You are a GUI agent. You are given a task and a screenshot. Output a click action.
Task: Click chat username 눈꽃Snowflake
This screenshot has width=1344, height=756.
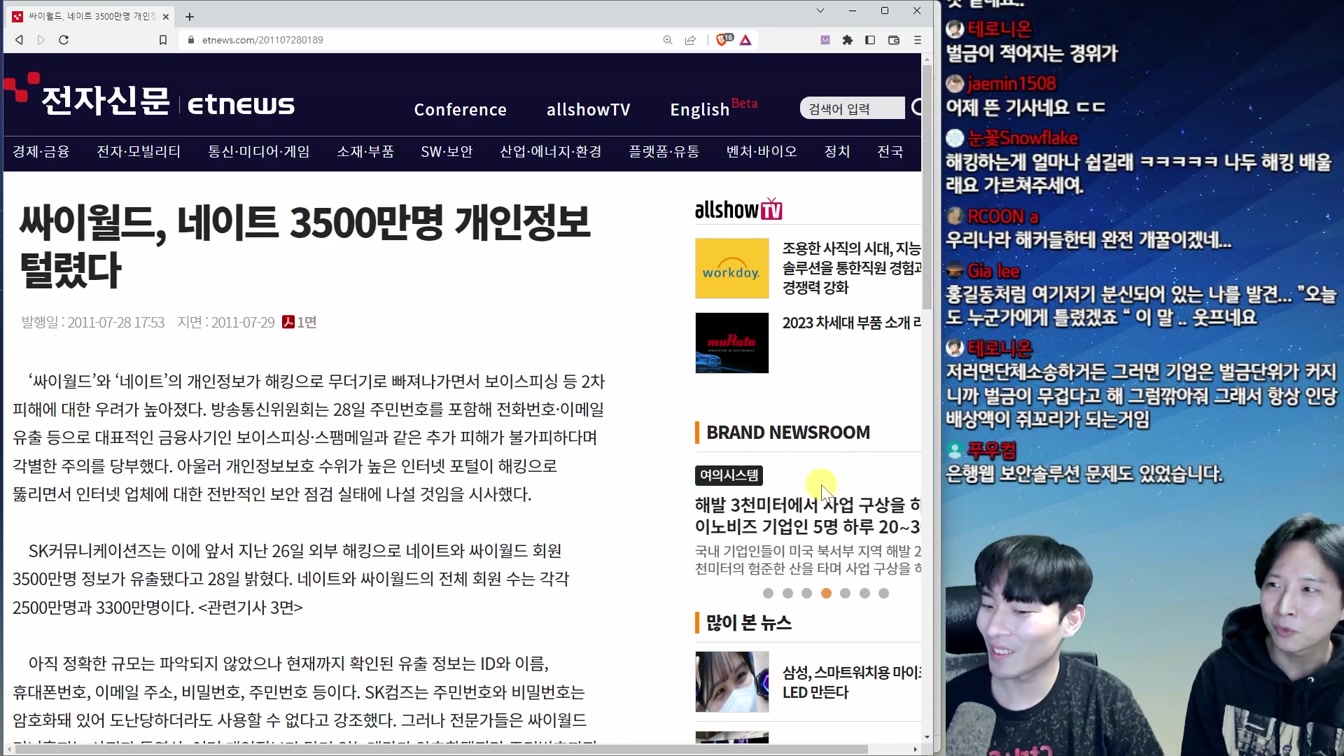(x=1022, y=138)
